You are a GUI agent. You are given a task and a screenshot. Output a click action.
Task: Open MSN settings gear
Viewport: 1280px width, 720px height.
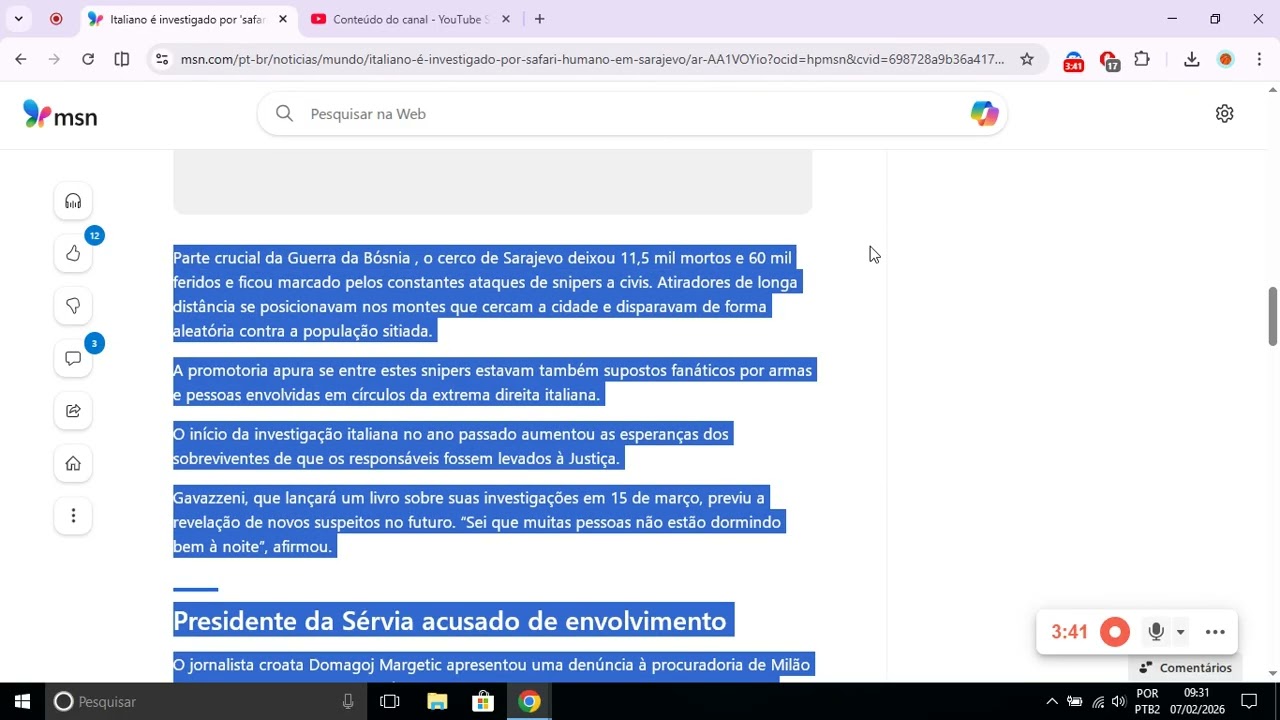coord(1224,114)
